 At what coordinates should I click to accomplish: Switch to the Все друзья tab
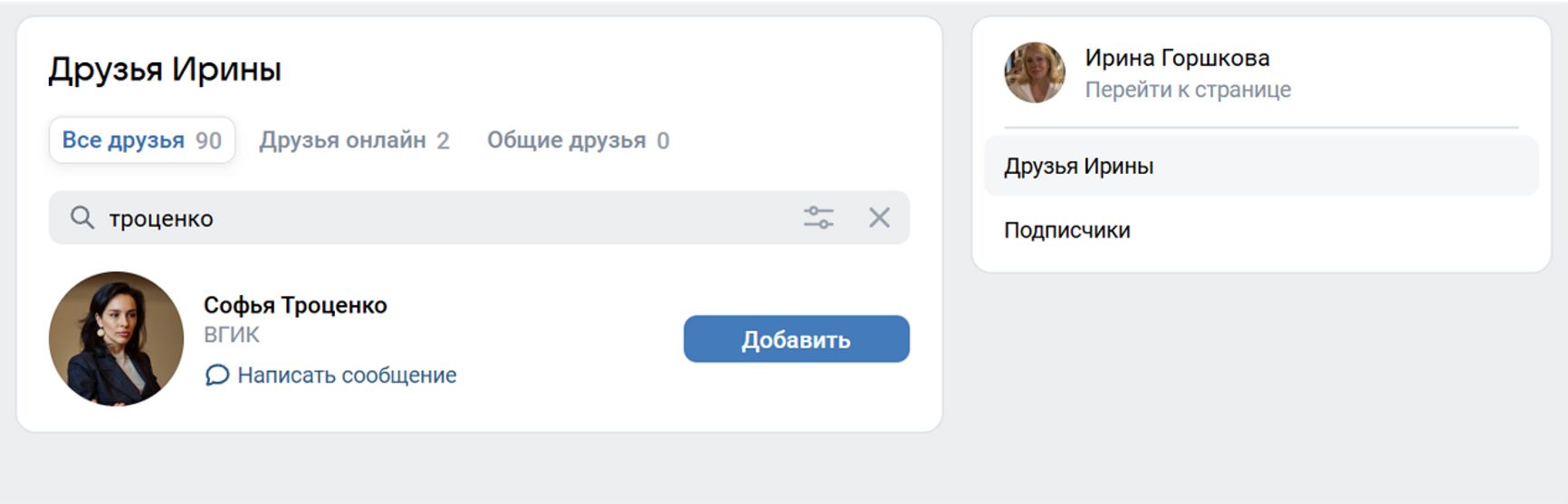pyautogui.click(x=123, y=140)
